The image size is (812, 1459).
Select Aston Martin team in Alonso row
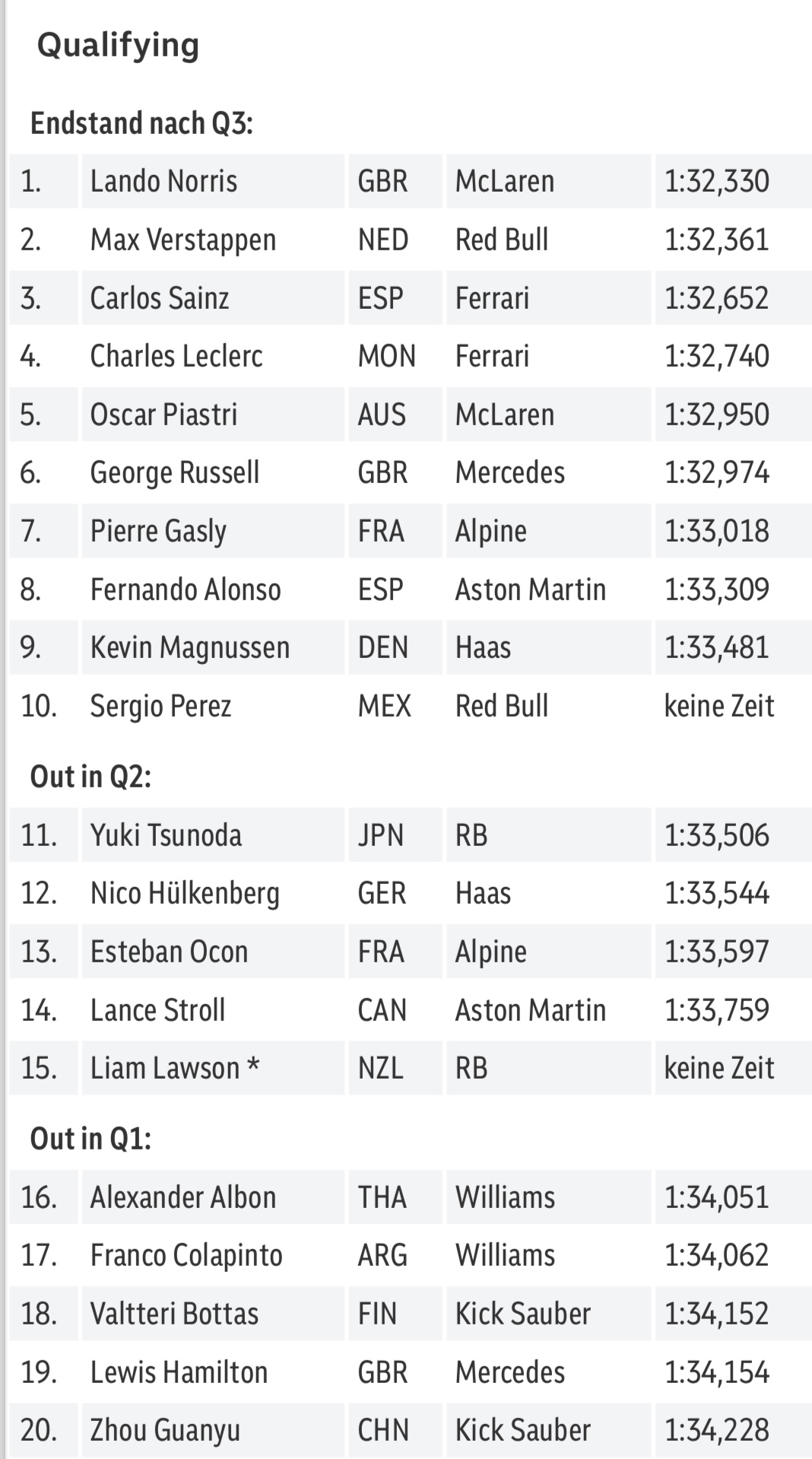coord(531,590)
